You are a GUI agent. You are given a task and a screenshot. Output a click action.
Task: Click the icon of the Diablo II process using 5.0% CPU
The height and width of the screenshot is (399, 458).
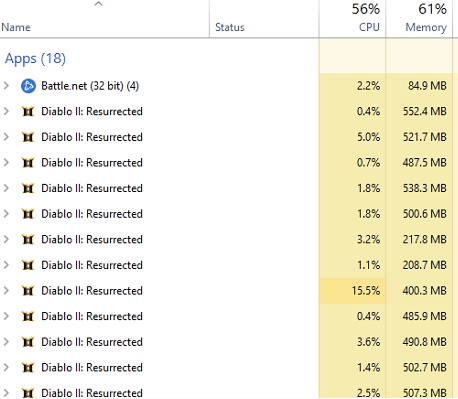(x=28, y=137)
